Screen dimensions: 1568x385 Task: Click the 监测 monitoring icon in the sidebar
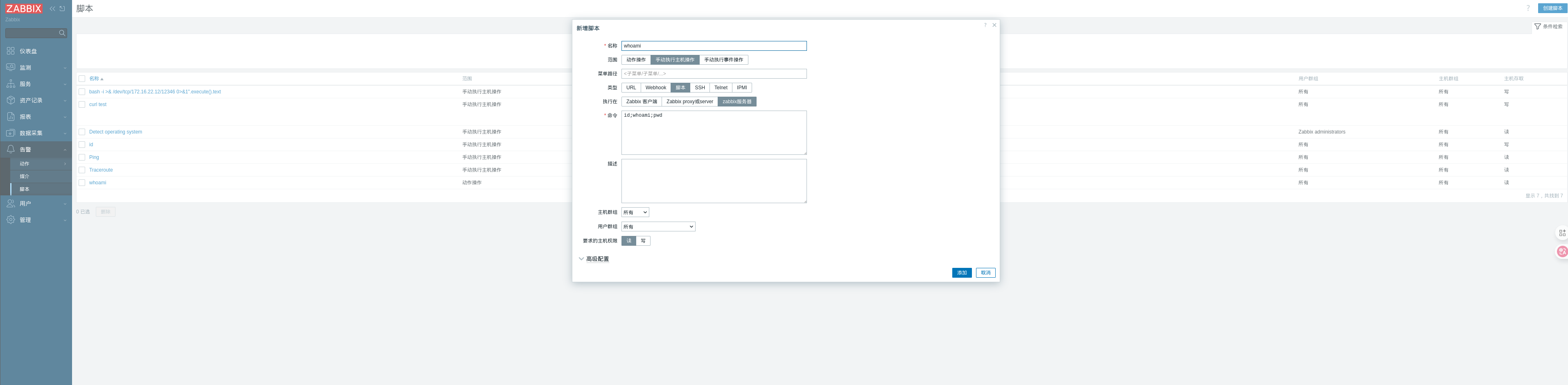click(x=10, y=67)
